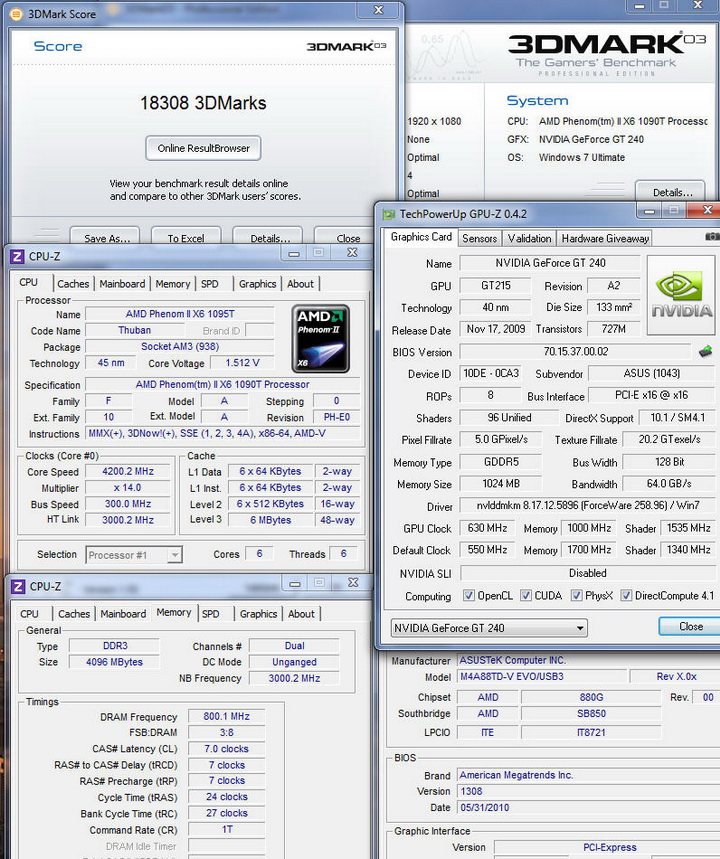Switch to CPU tab in lower CPU-Z window
This screenshot has height=859, width=720.
pyautogui.click(x=30, y=614)
